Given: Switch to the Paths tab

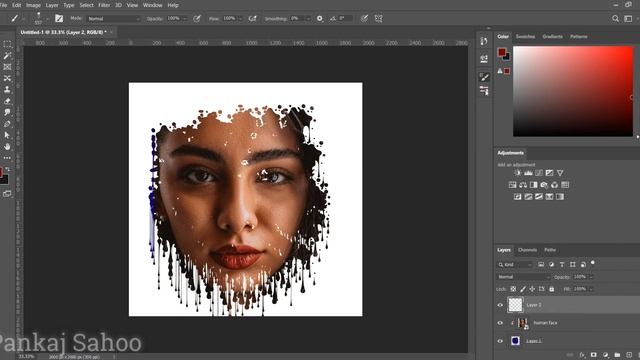Looking at the screenshot, I should [x=550, y=250].
